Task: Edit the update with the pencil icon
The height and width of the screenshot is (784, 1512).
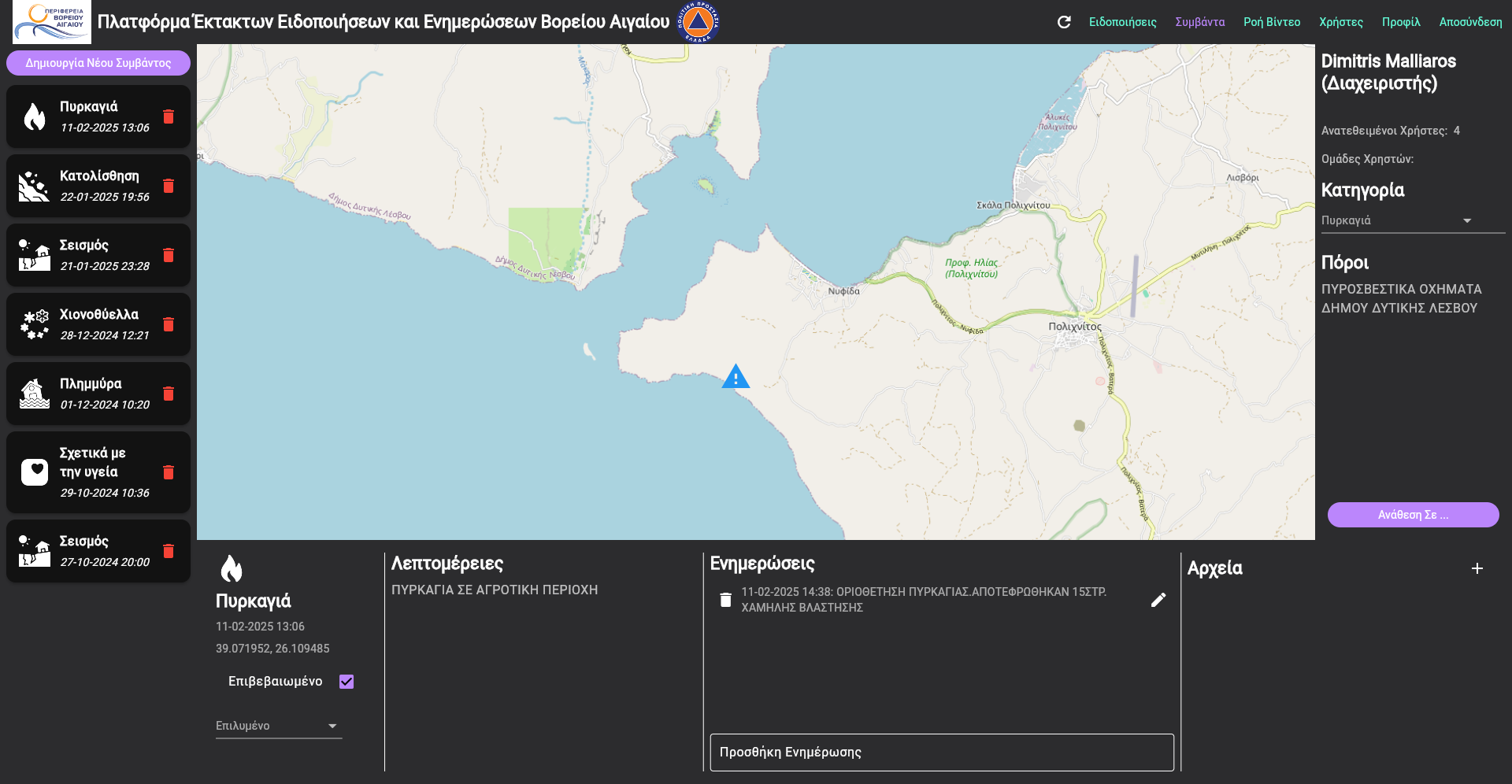Action: 1158,600
